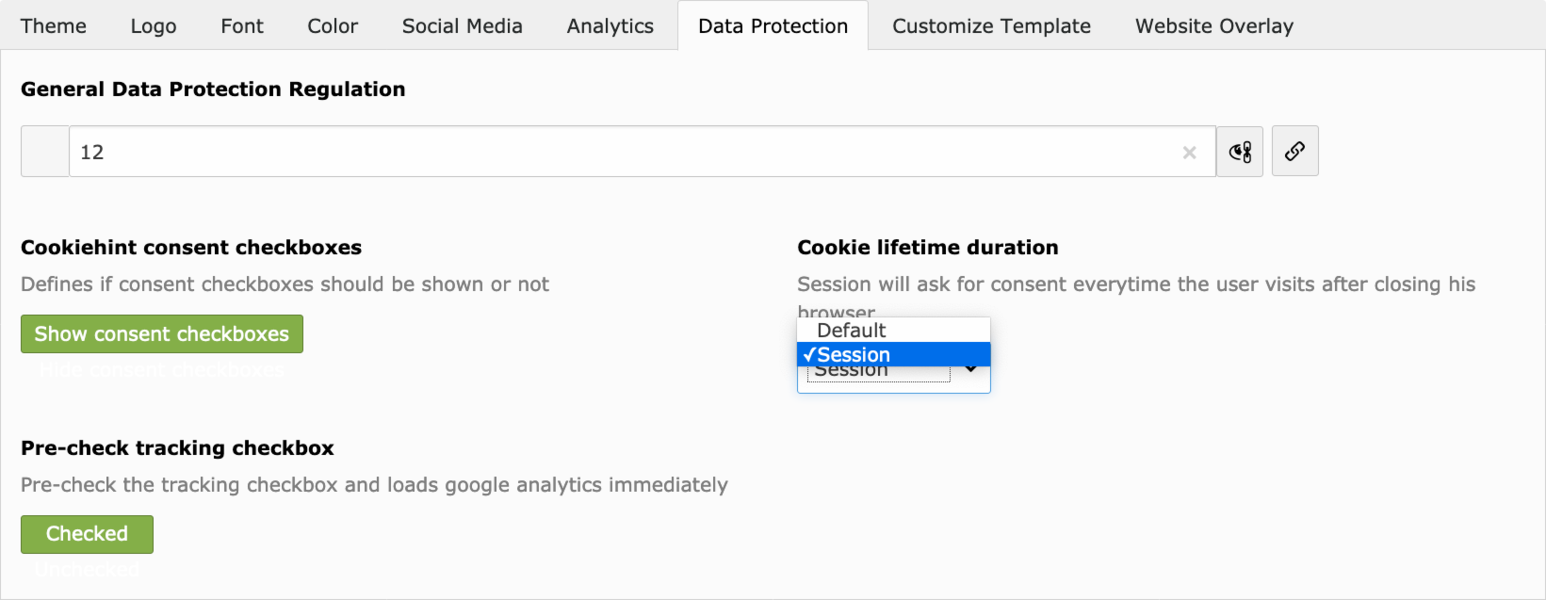Switch to Social Media tab
Screen dimensions: 1546x600
462,26
